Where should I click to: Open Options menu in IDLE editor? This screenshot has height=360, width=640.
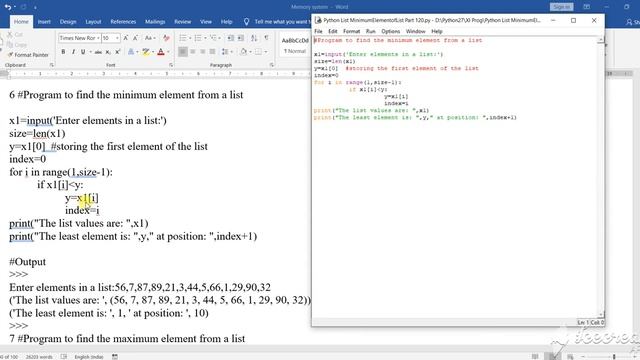[x=391, y=31]
